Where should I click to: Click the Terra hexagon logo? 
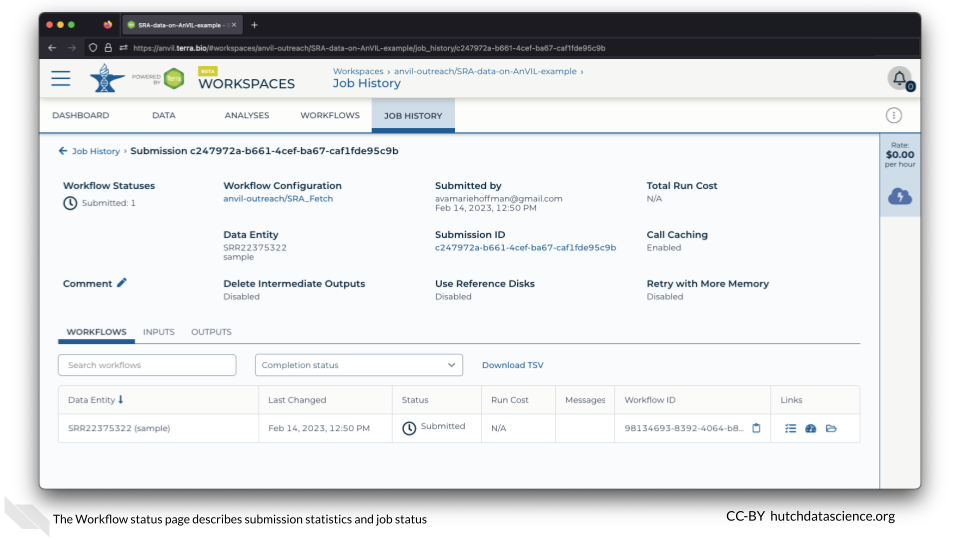click(x=174, y=78)
